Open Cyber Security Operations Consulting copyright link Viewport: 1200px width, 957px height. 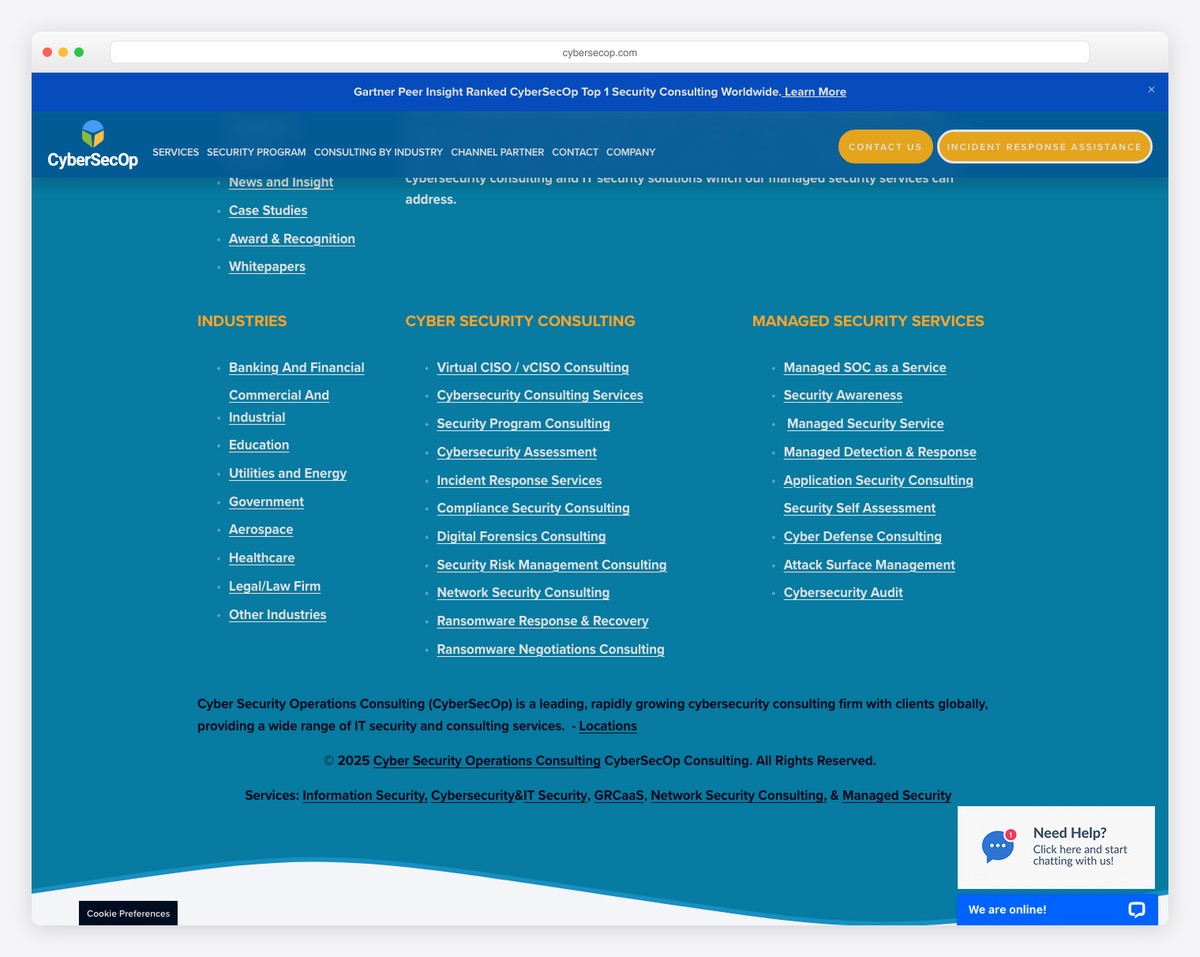[487, 761]
